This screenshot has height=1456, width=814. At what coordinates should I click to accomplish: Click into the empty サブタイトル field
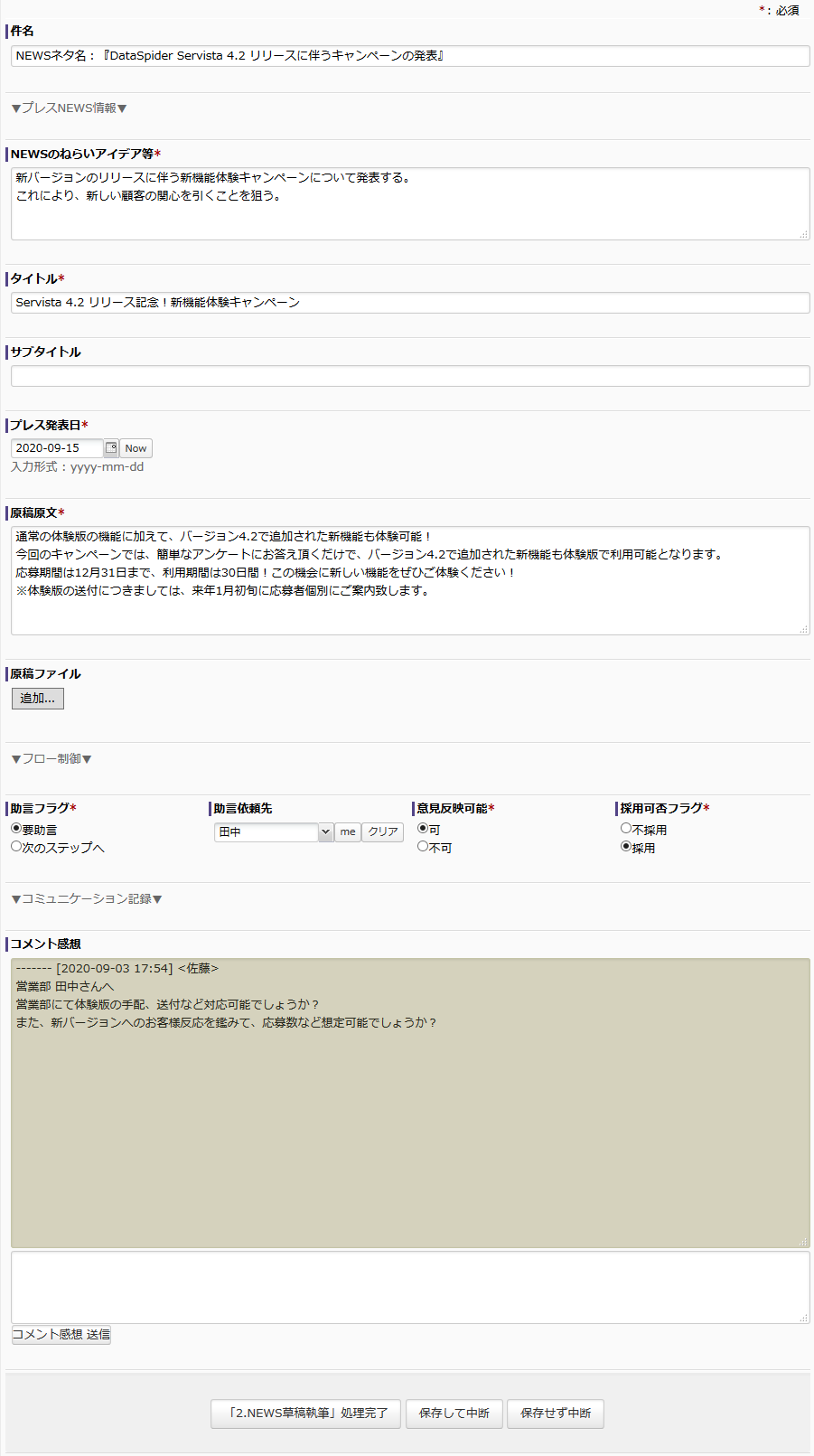pos(410,376)
